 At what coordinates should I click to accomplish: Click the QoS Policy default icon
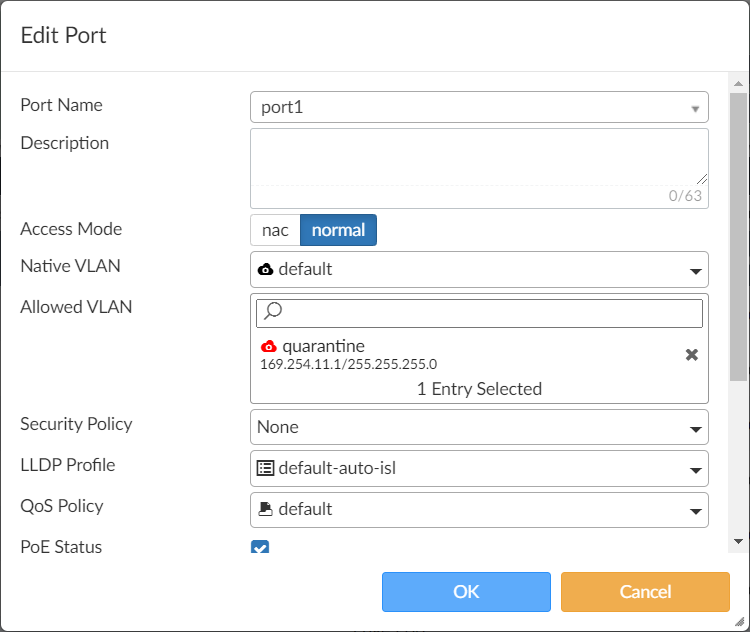click(266, 509)
